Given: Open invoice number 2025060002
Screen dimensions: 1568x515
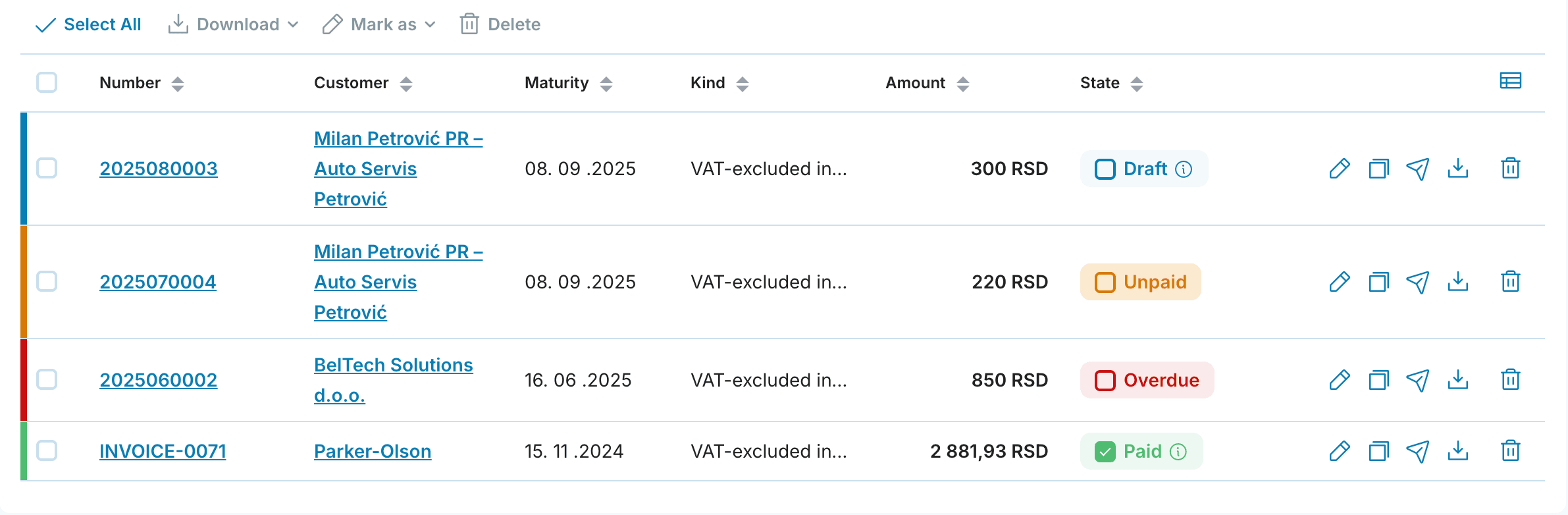Looking at the screenshot, I should tap(158, 380).
